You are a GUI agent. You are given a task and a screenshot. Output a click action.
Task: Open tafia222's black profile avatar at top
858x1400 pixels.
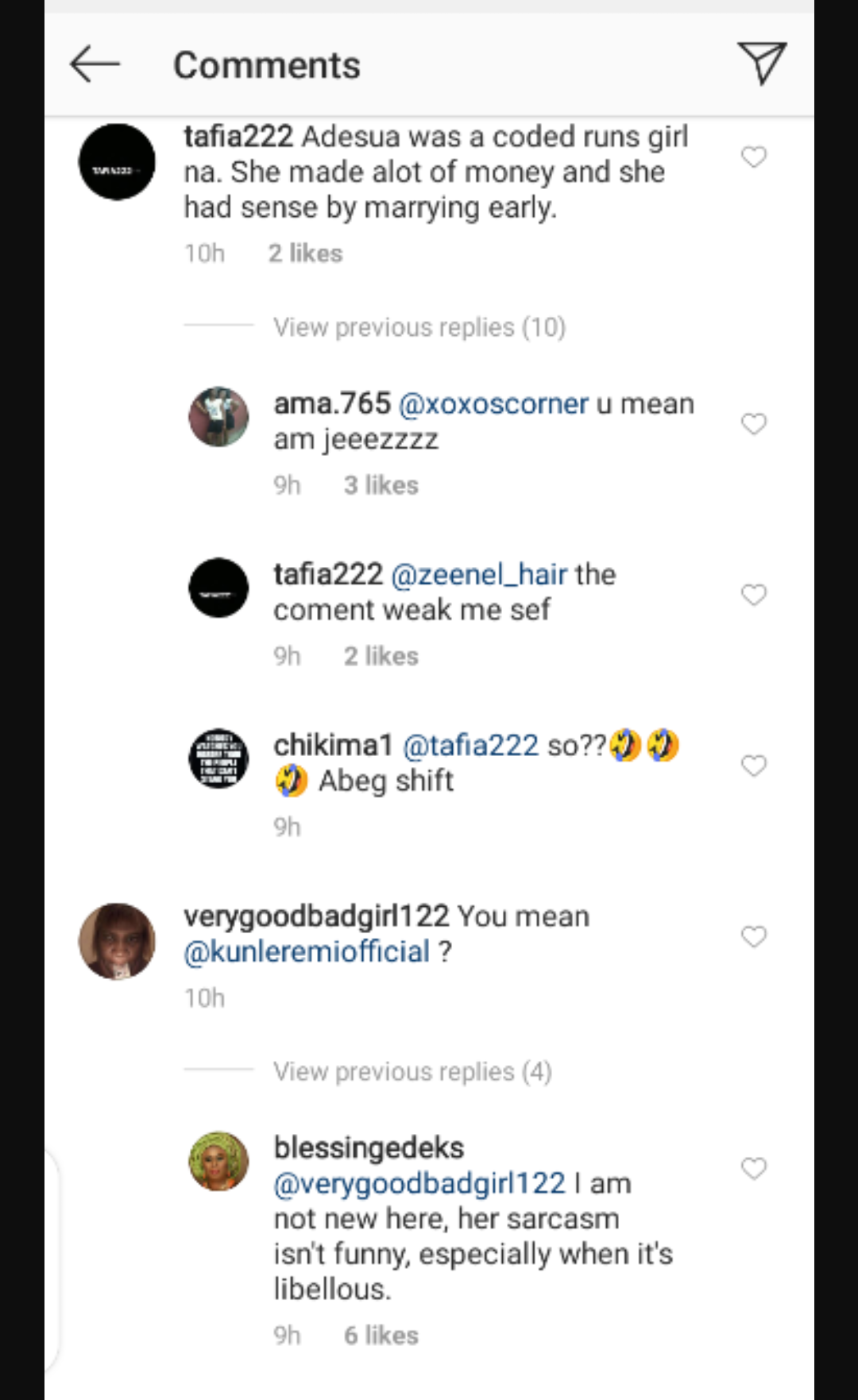(x=117, y=162)
